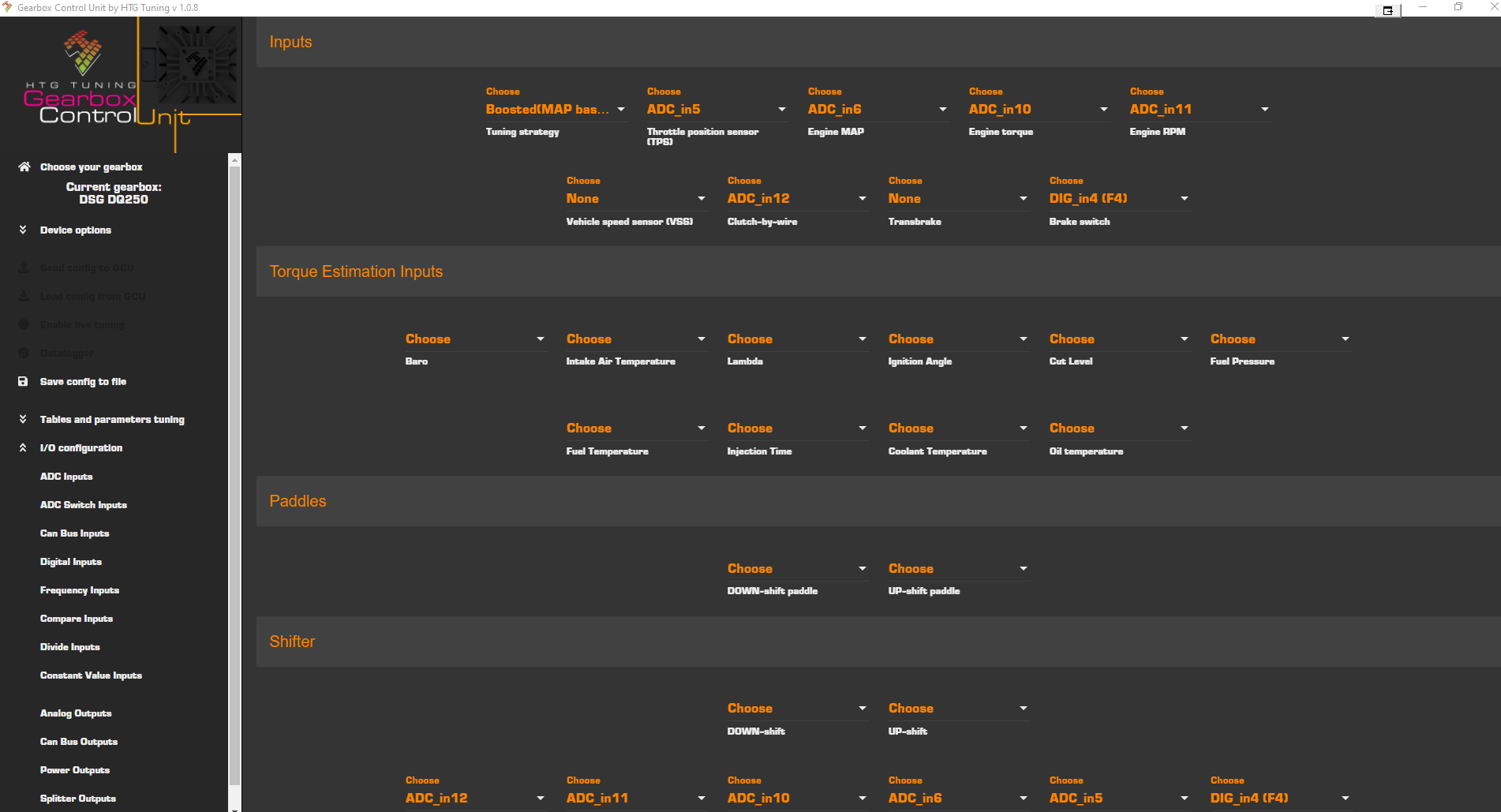Click Save config to file
This screenshot has height=812, width=1501.
pos(83,382)
